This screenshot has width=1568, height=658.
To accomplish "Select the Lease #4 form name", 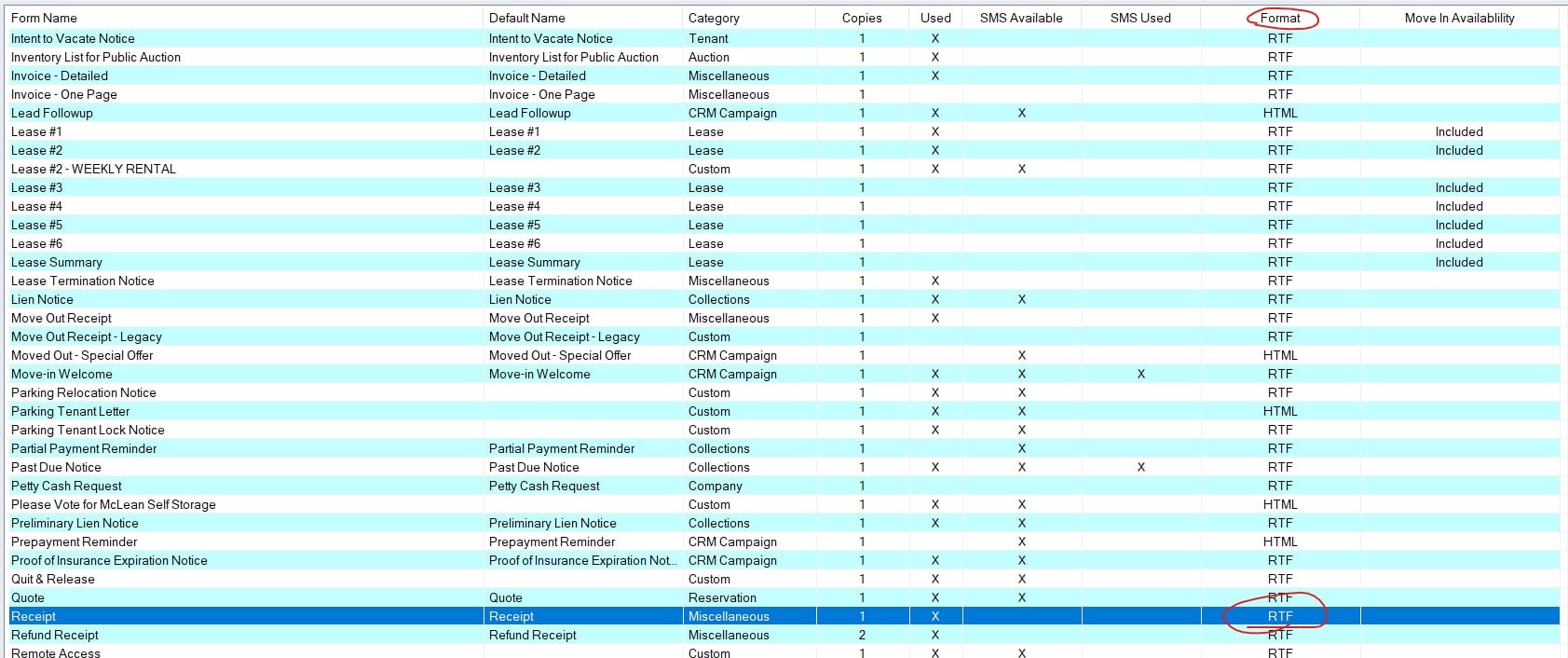I will click(36, 206).
